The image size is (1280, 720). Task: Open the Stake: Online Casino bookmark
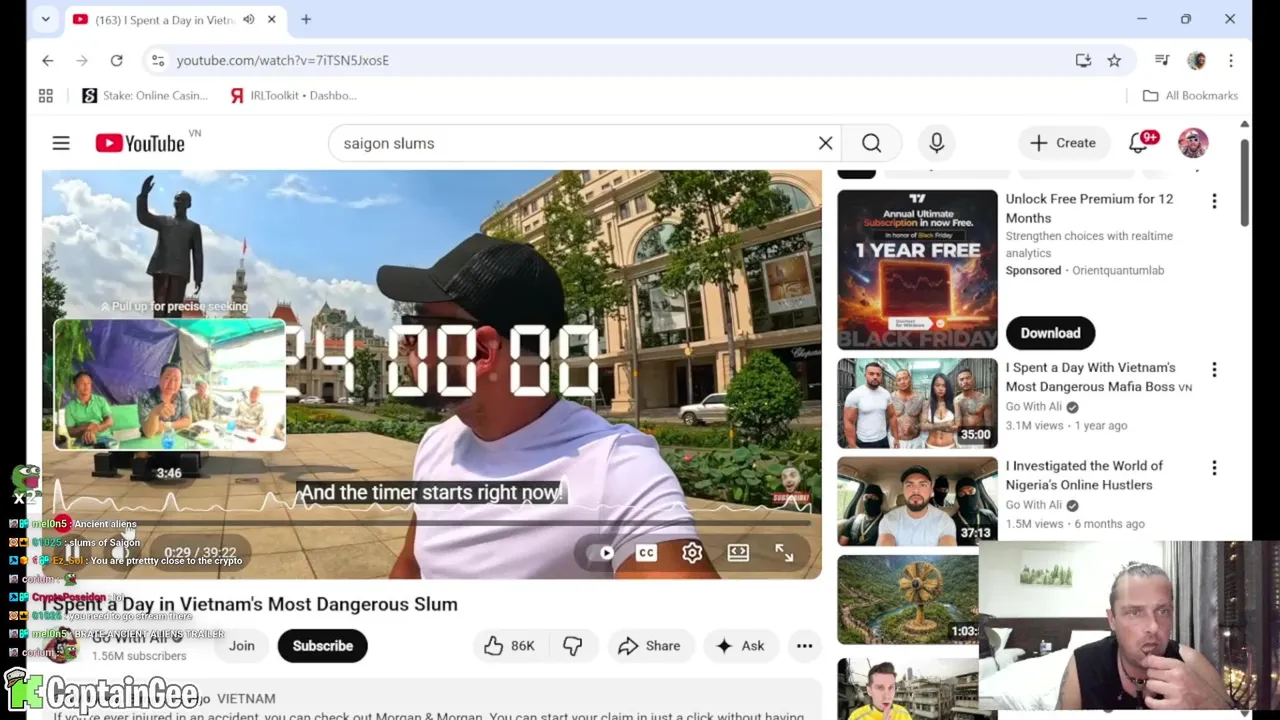(146, 95)
